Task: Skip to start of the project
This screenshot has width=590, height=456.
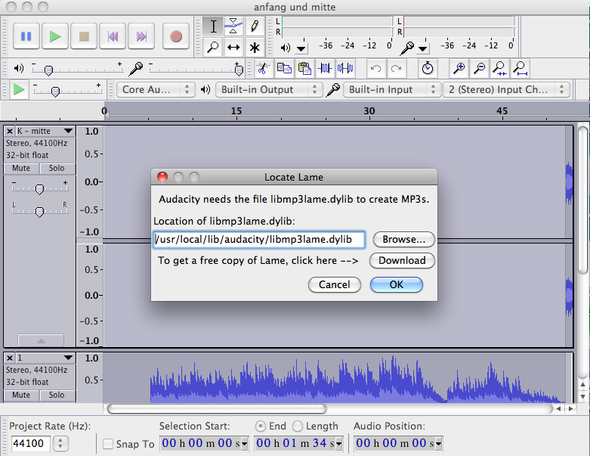Action: 113,36
